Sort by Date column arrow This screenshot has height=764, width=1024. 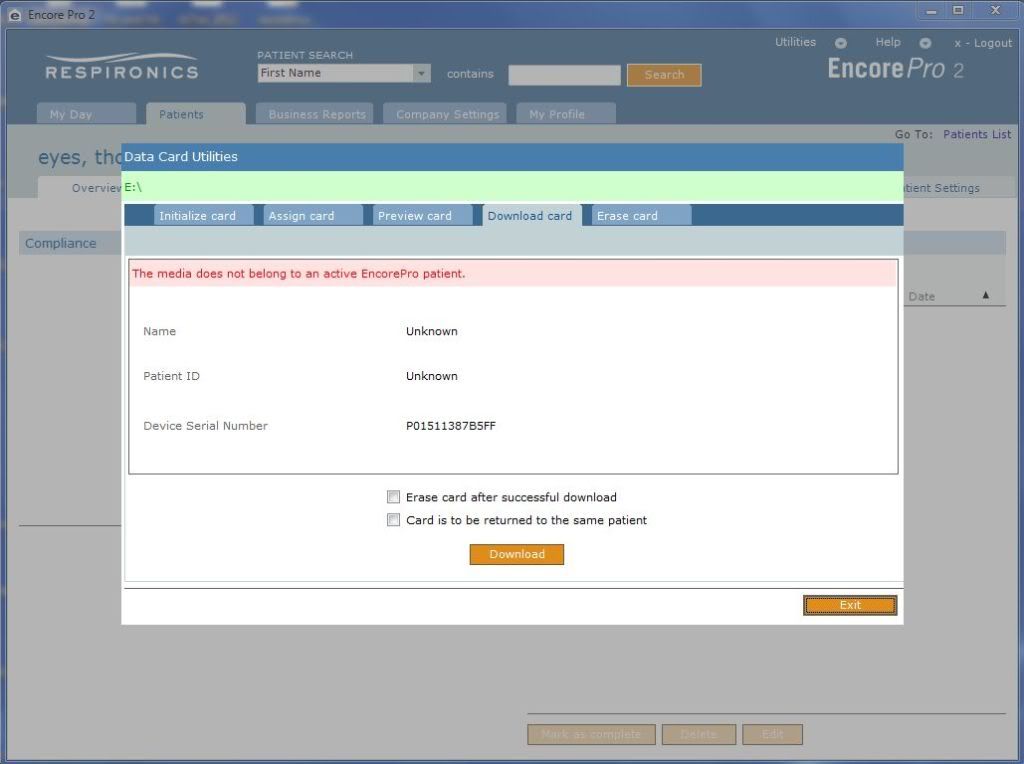pos(985,295)
